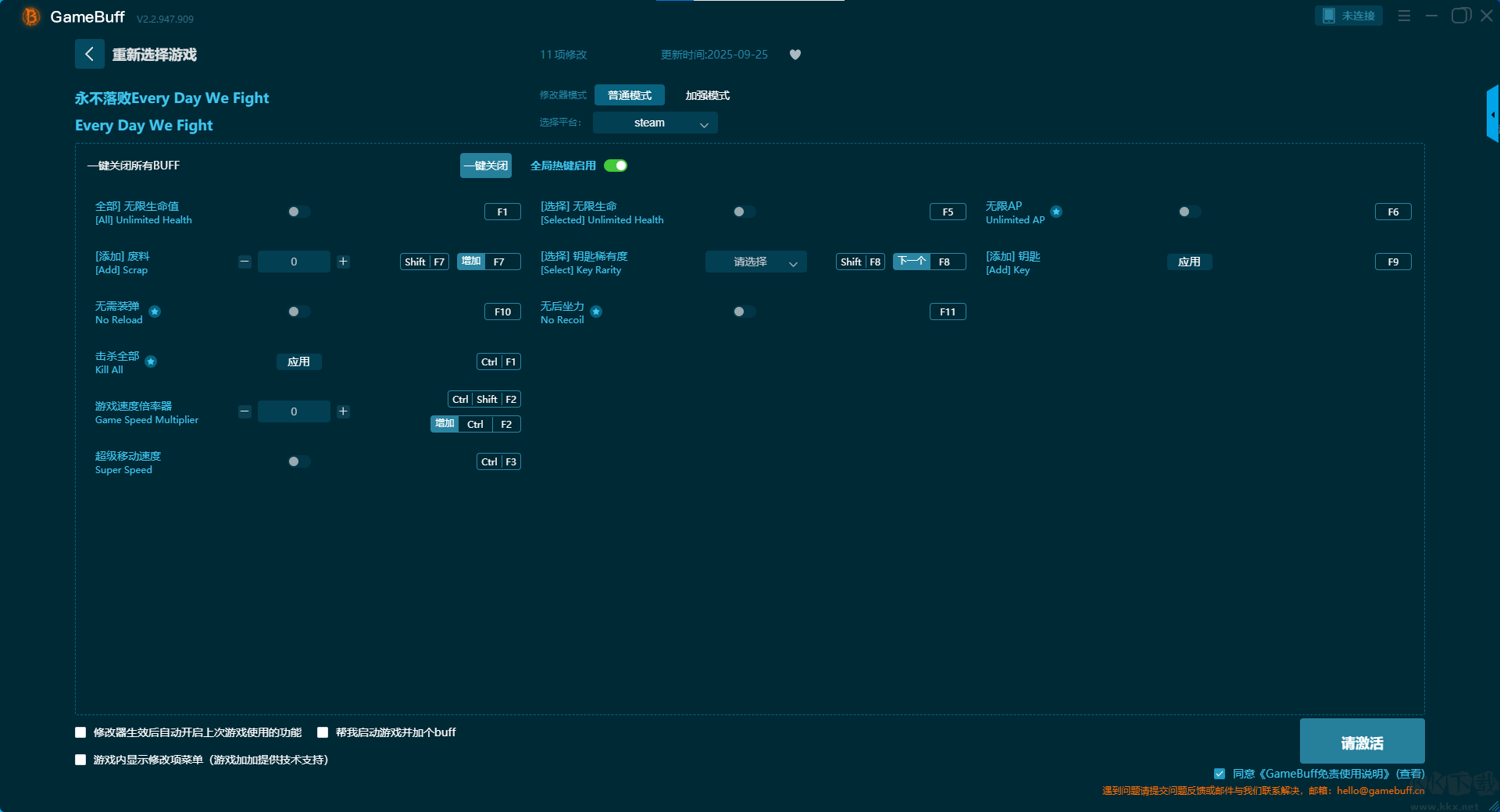Click the F9 hotkey for Add Key

[1393, 262]
